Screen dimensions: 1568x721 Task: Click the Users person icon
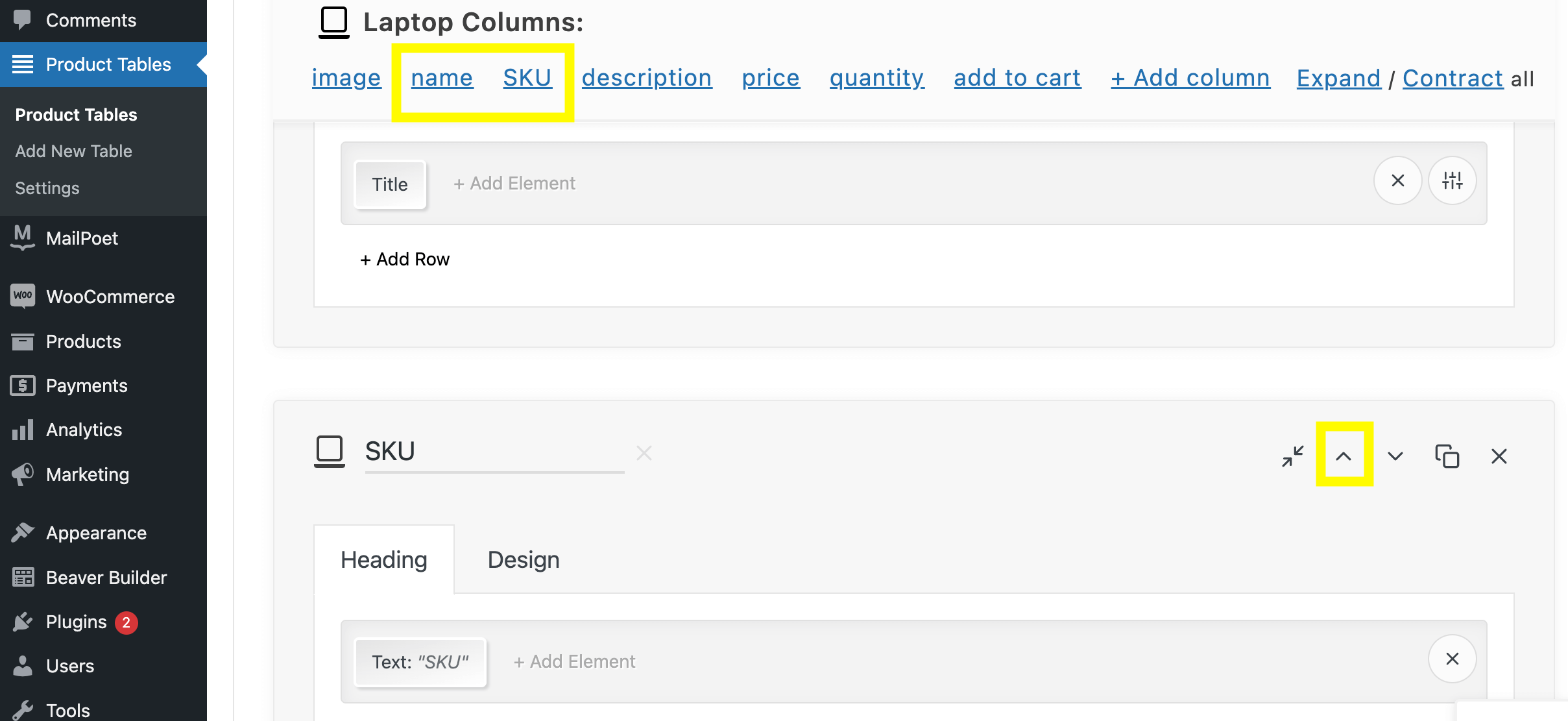point(23,666)
